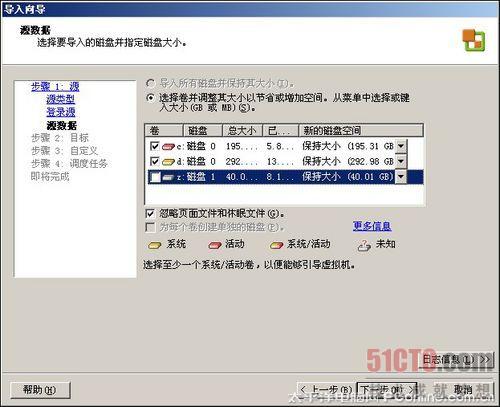Go to the 源类型 step link
The width and height of the screenshot is (500, 407).
(x=60, y=99)
